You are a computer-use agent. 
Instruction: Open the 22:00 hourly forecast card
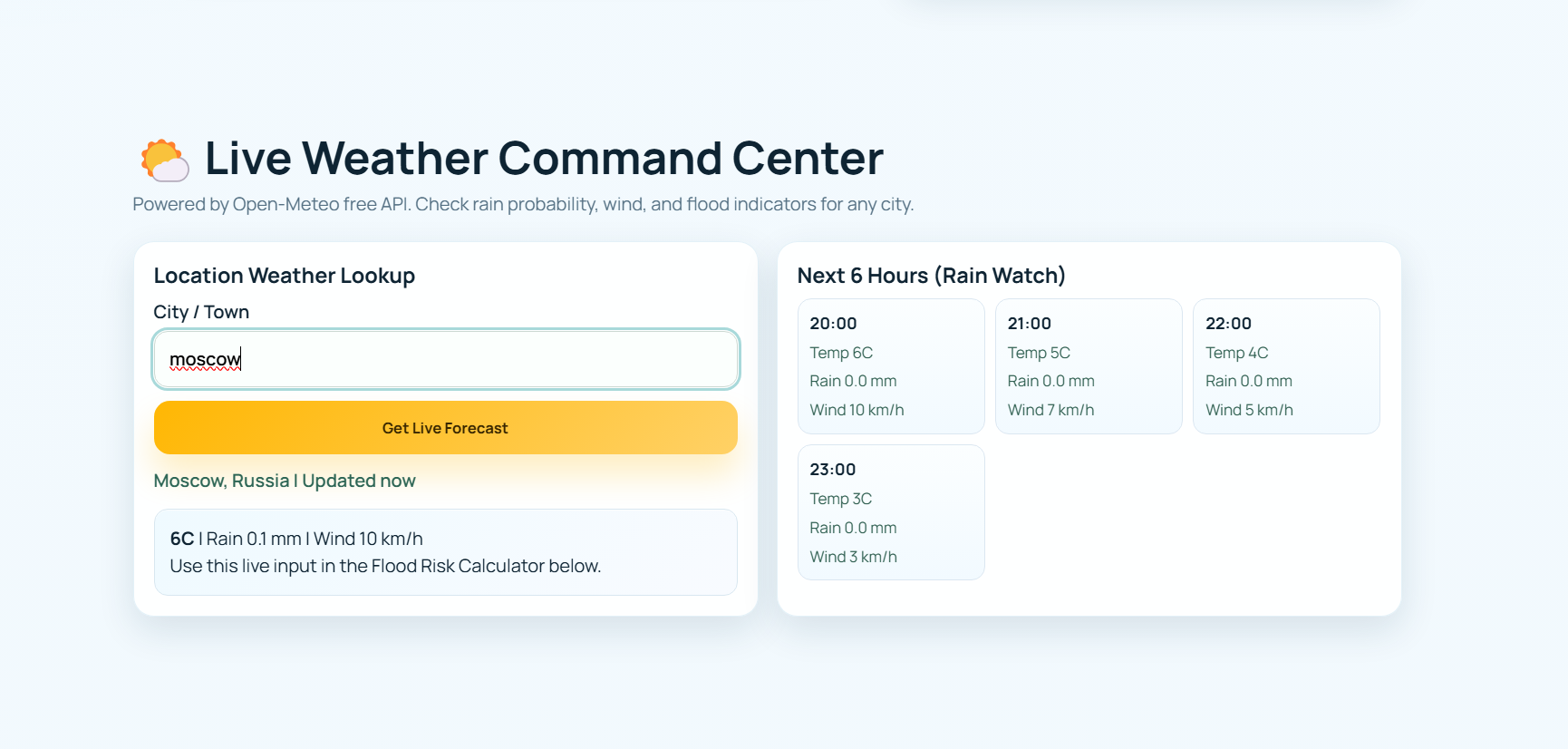1286,366
